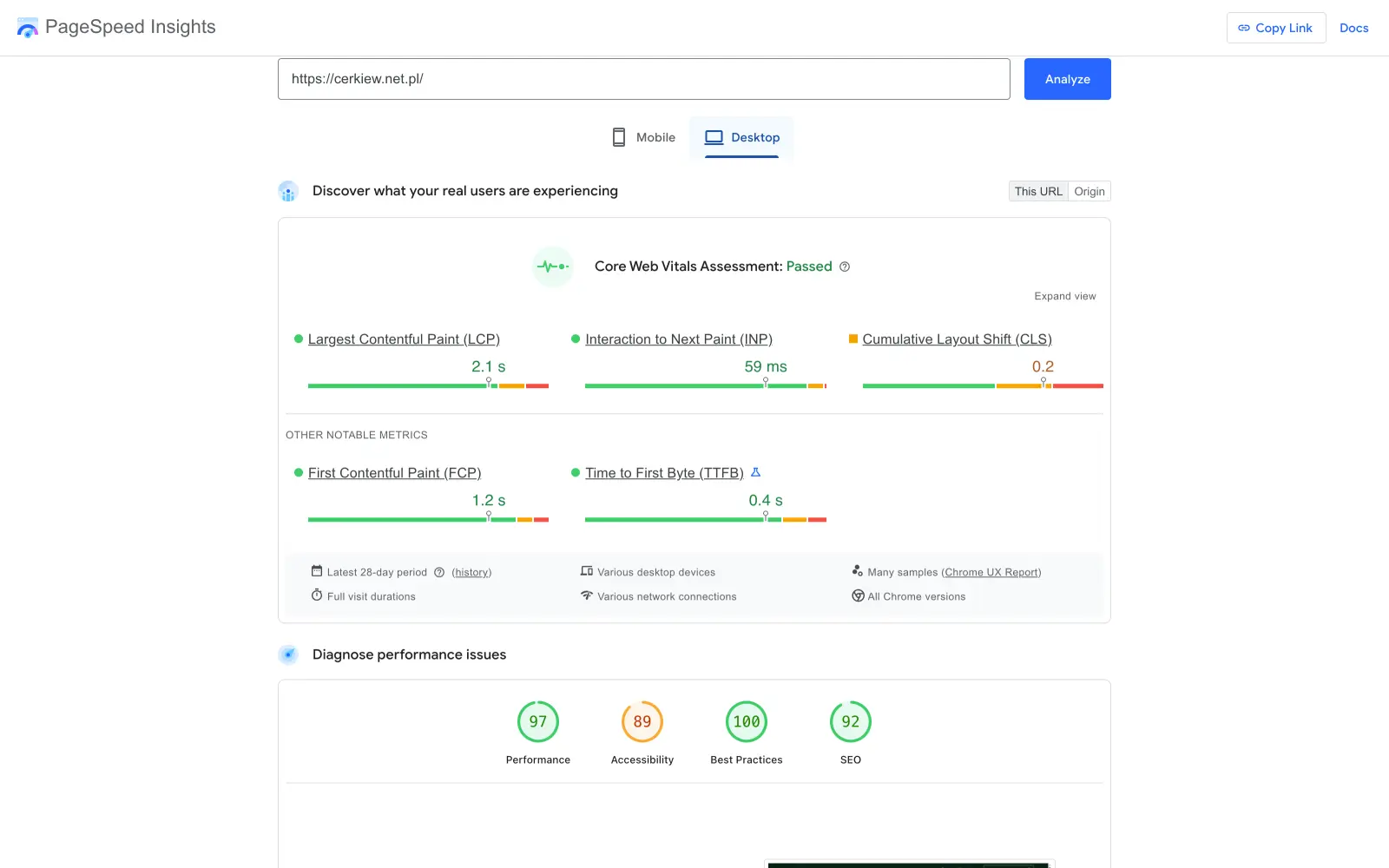The width and height of the screenshot is (1389, 868).
Task: Click the PageSpeed Insights title text
Action: pos(130,27)
